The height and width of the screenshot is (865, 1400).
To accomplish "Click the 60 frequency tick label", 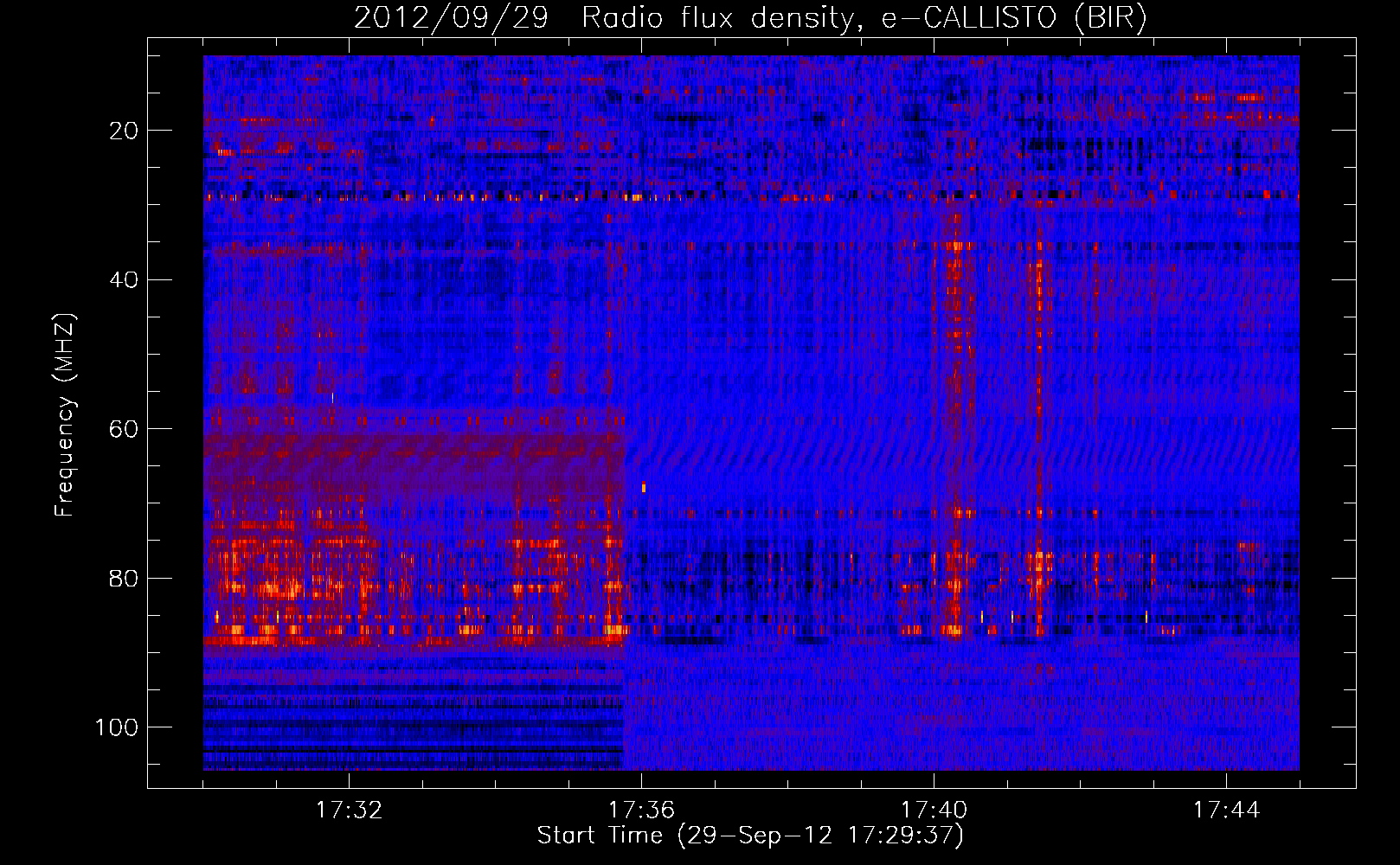I will [x=123, y=429].
